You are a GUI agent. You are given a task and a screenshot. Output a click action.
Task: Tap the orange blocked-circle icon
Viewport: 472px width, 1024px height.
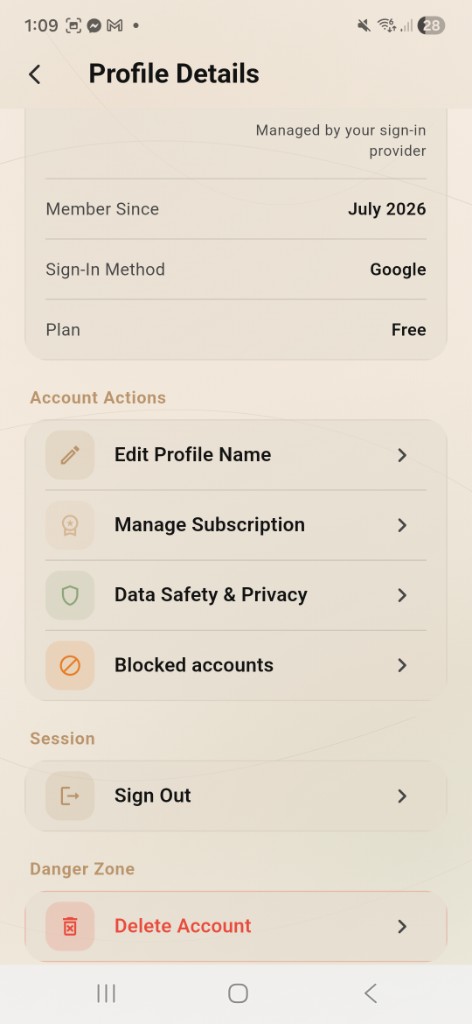(x=70, y=665)
